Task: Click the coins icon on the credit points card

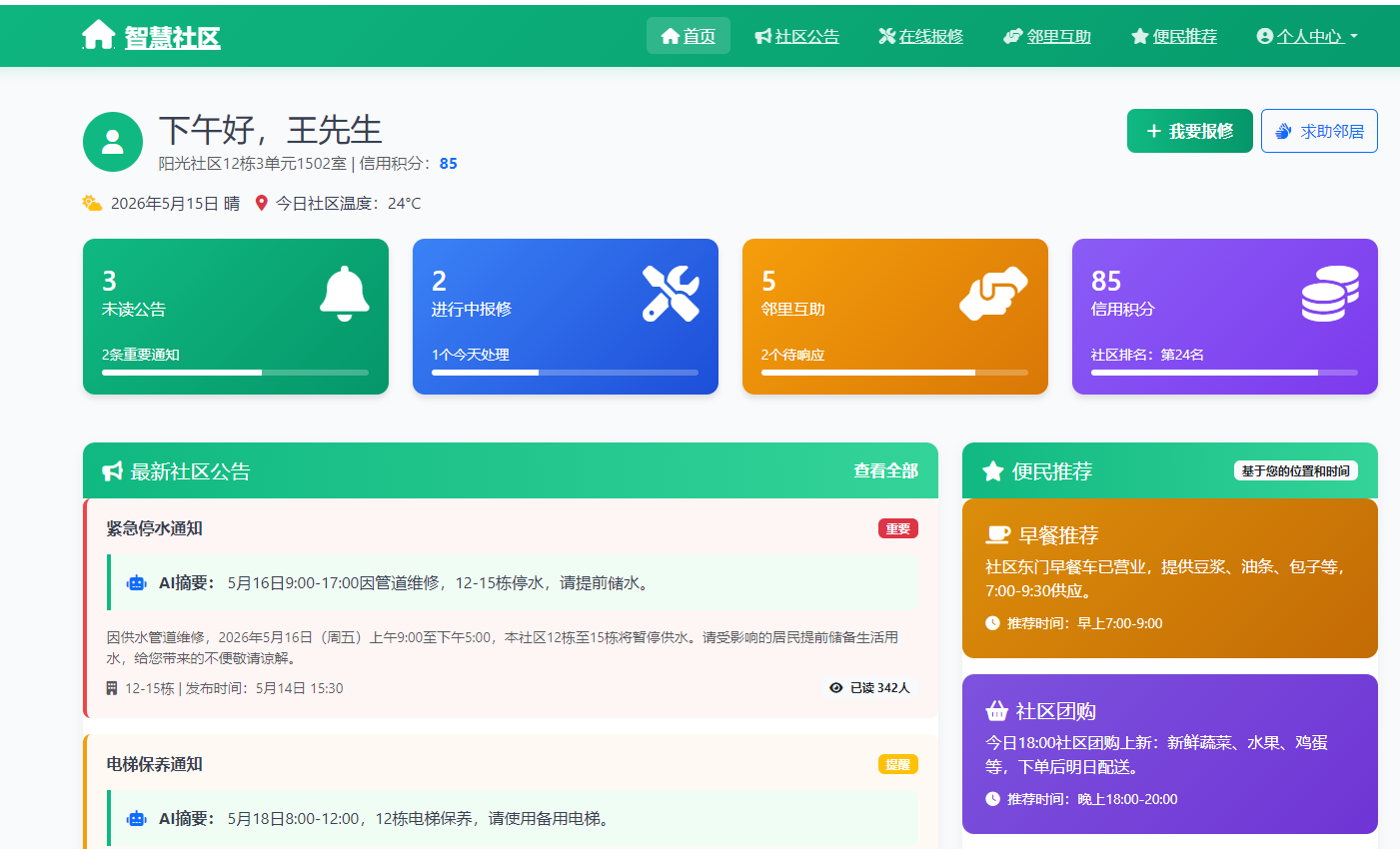Action: point(1329,293)
